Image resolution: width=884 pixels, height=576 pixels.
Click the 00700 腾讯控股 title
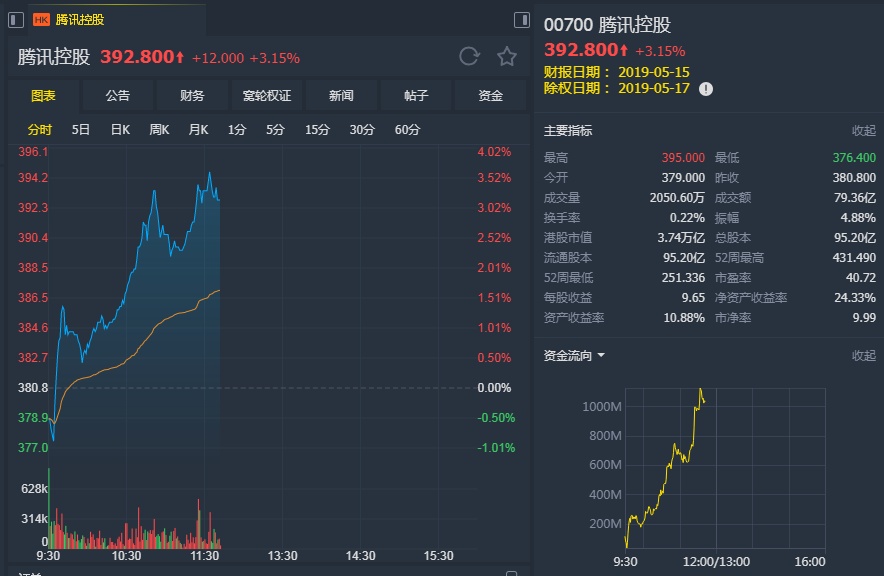(x=607, y=25)
